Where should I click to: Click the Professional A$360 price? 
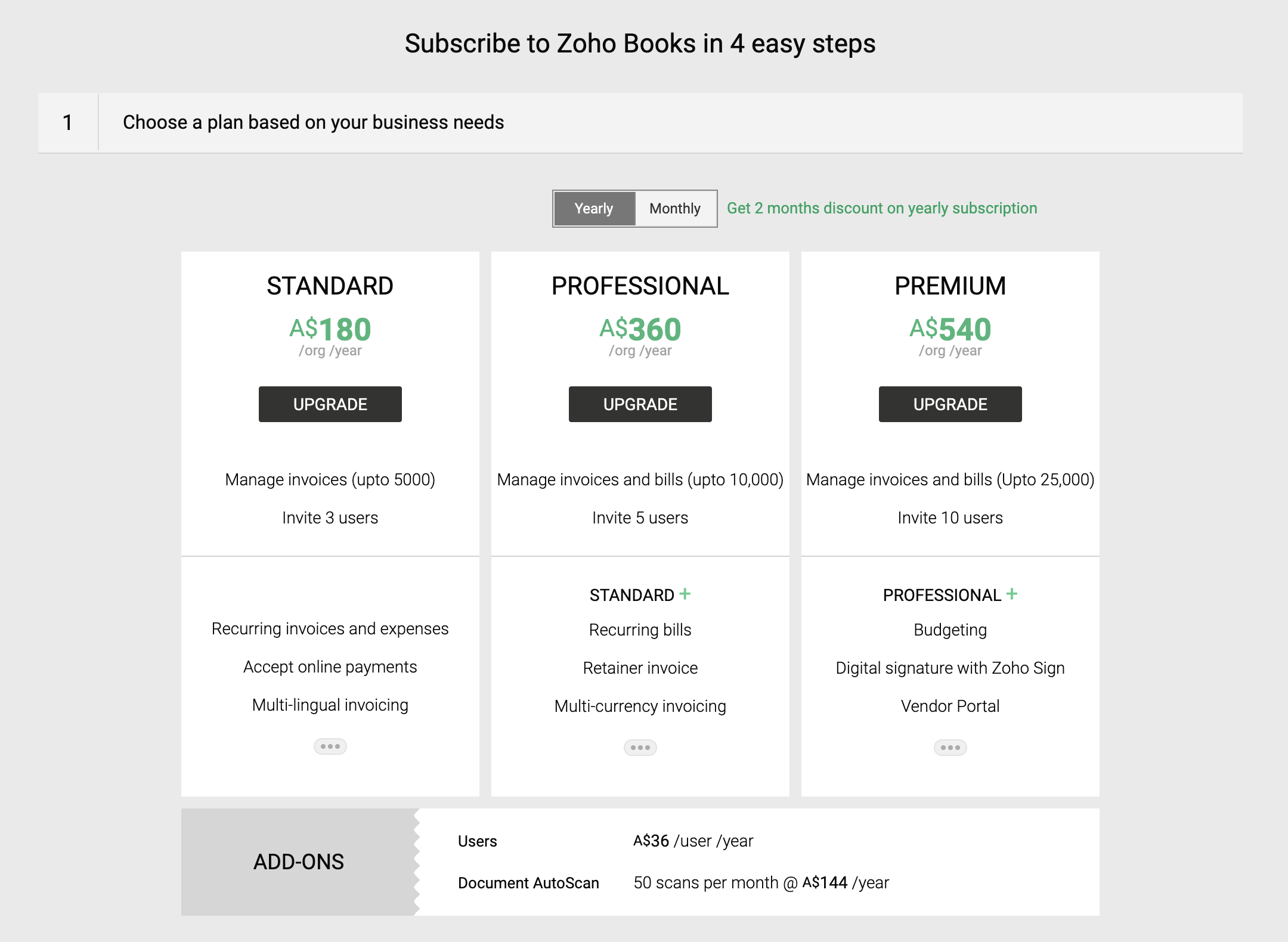pyautogui.click(x=640, y=329)
